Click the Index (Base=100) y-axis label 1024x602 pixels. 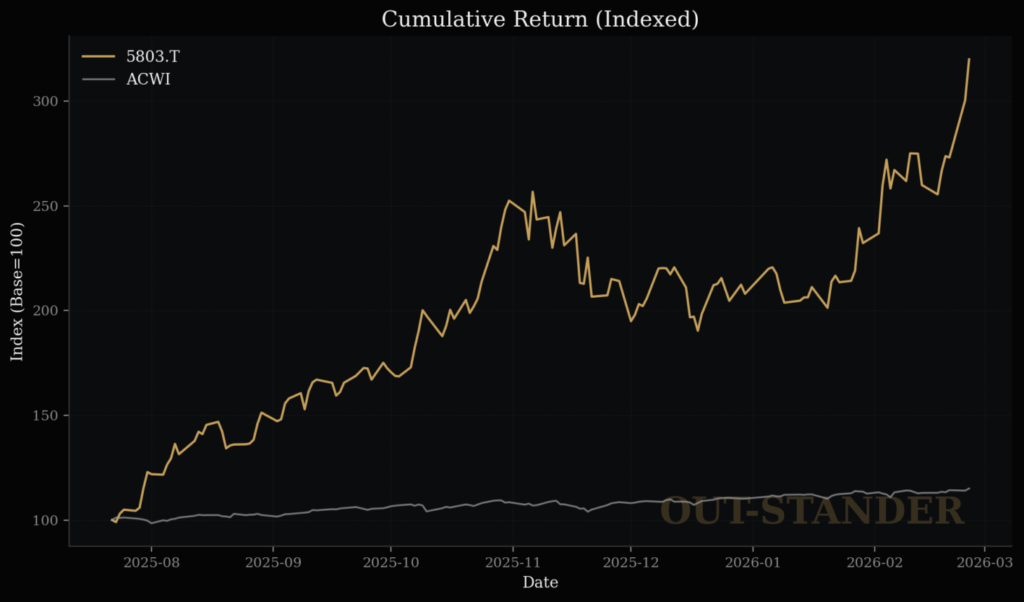[17, 291]
